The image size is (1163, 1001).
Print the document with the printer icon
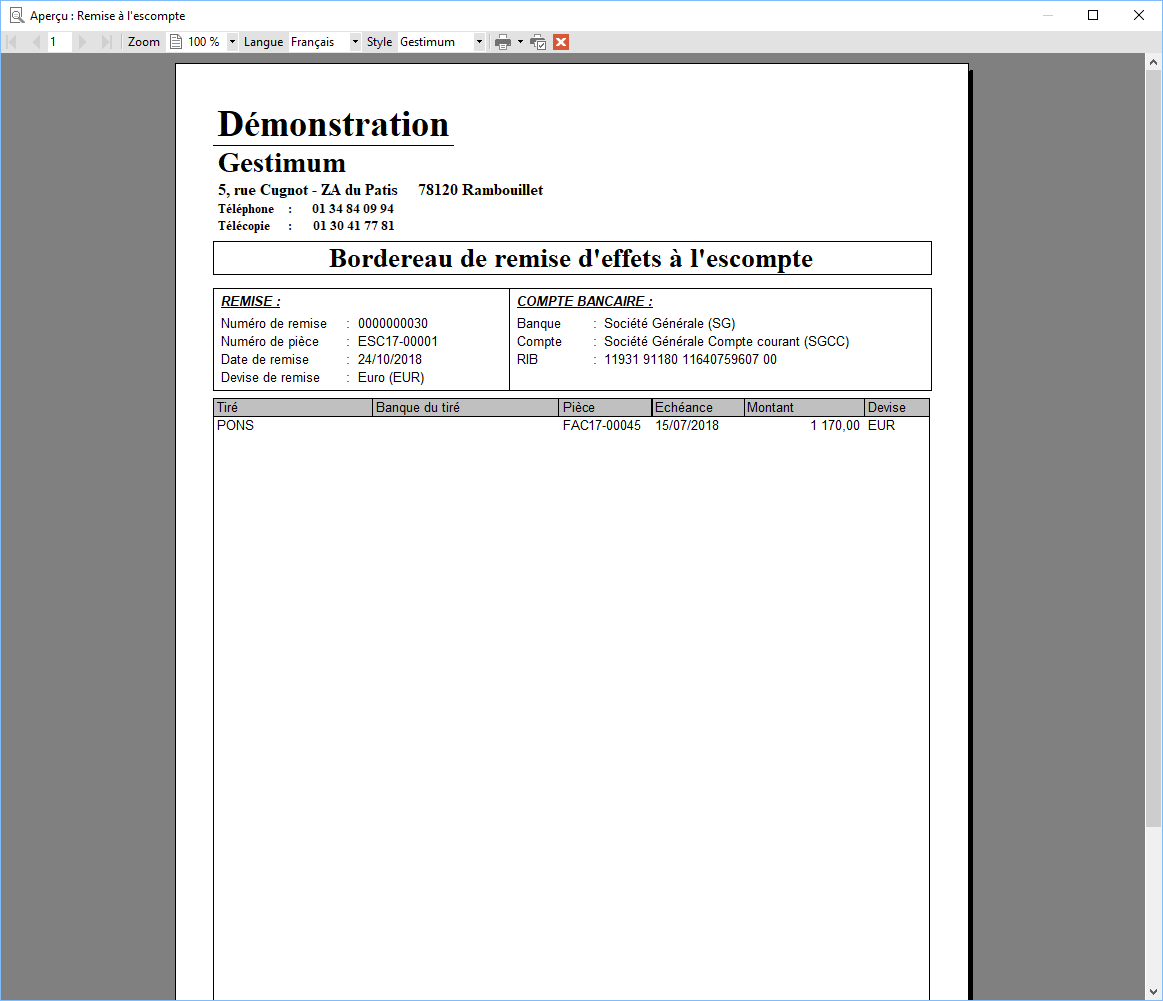pyautogui.click(x=503, y=42)
